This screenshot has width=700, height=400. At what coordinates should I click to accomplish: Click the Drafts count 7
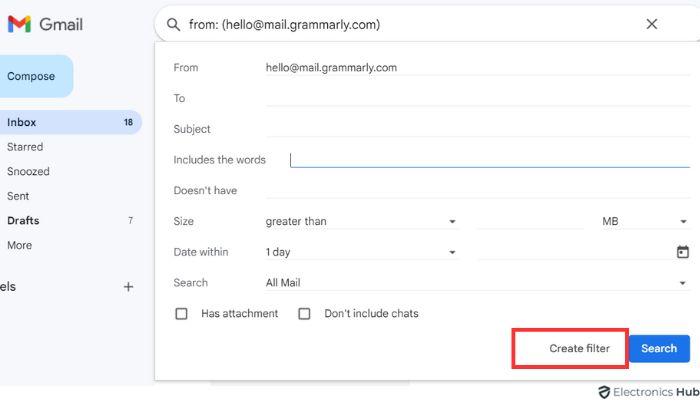point(130,221)
